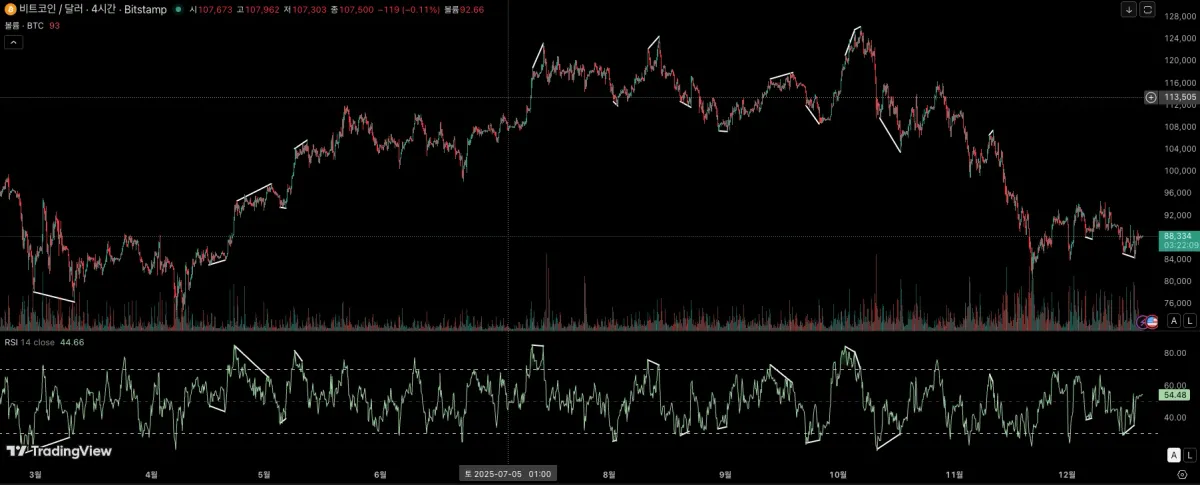Open the 비트코인 / 달러 symbol title
This screenshot has height=485, width=1200.
[x=53, y=9]
